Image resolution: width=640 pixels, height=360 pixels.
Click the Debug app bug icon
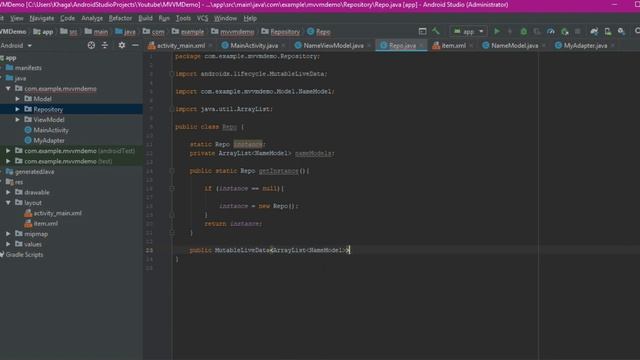[x=524, y=31]
